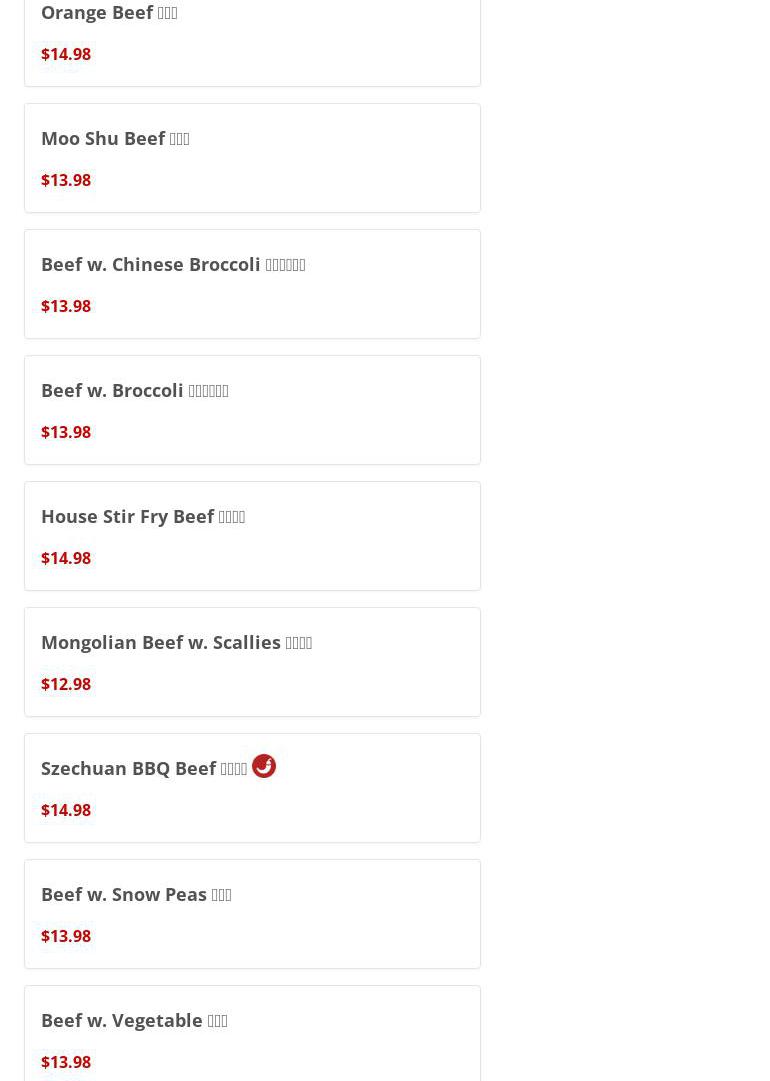Click the $14.98 Szechuan BBQ Beef price

pyautogui.click(x=66, y=810)
